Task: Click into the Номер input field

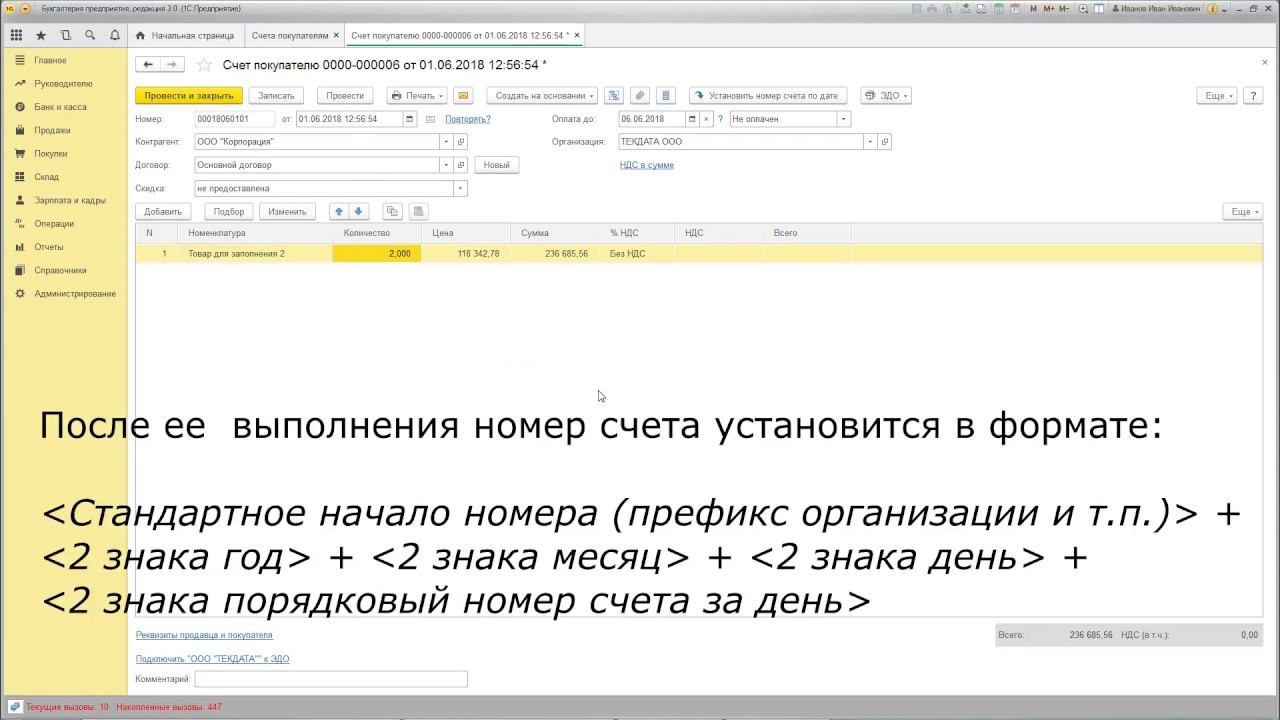Action: 235,119
